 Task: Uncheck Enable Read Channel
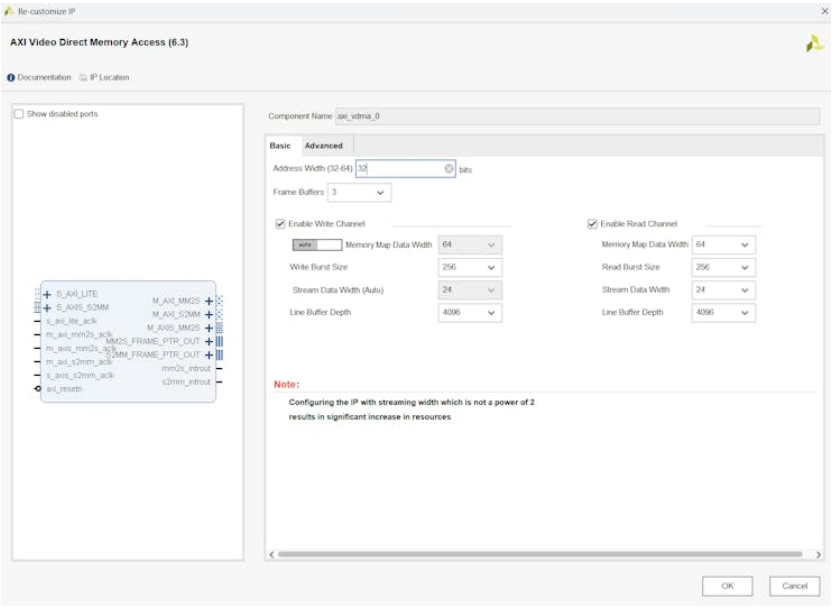coord(592,224)
